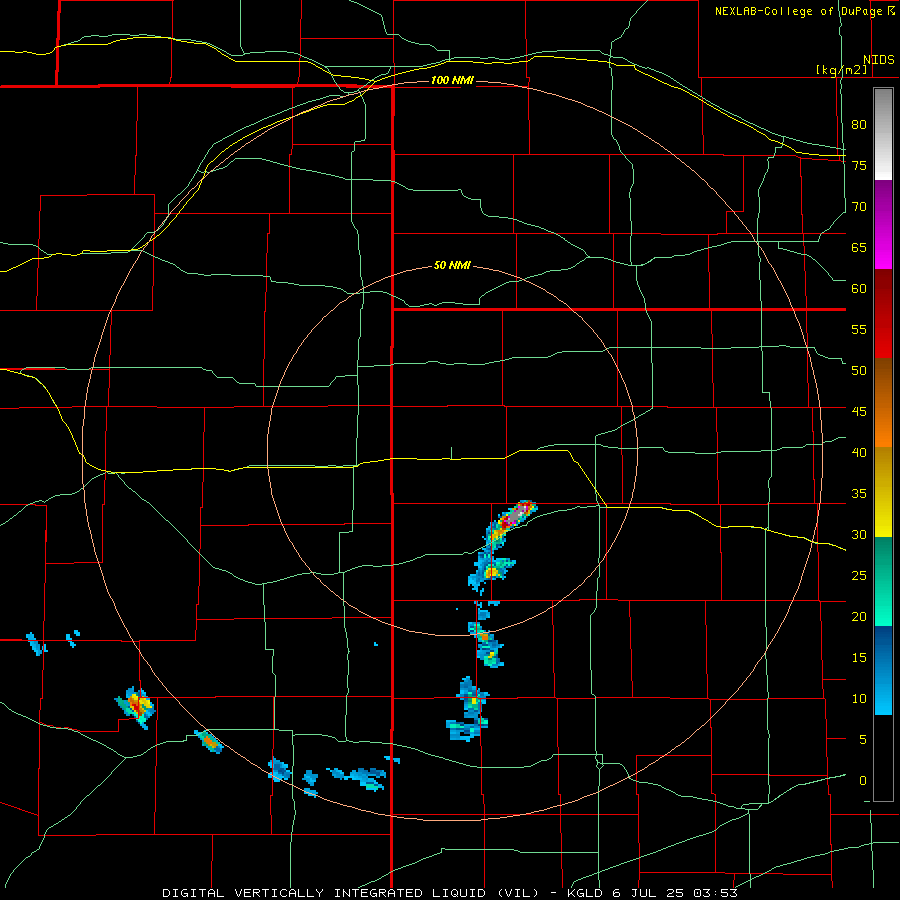The height and width of the screenshot is (900, 900).
Task: Click the 60 value on color scale
Action: pos(859,289)
